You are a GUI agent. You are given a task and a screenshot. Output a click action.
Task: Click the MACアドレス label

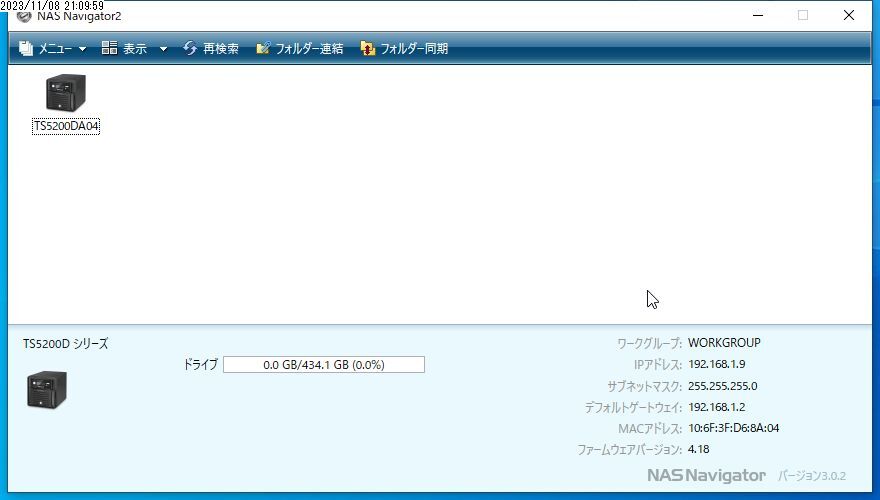click(x=650, y=429)
